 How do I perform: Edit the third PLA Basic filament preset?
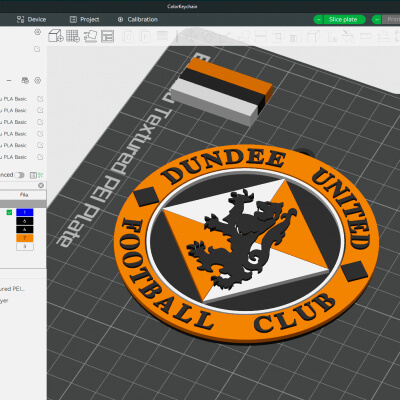(40, 122)
